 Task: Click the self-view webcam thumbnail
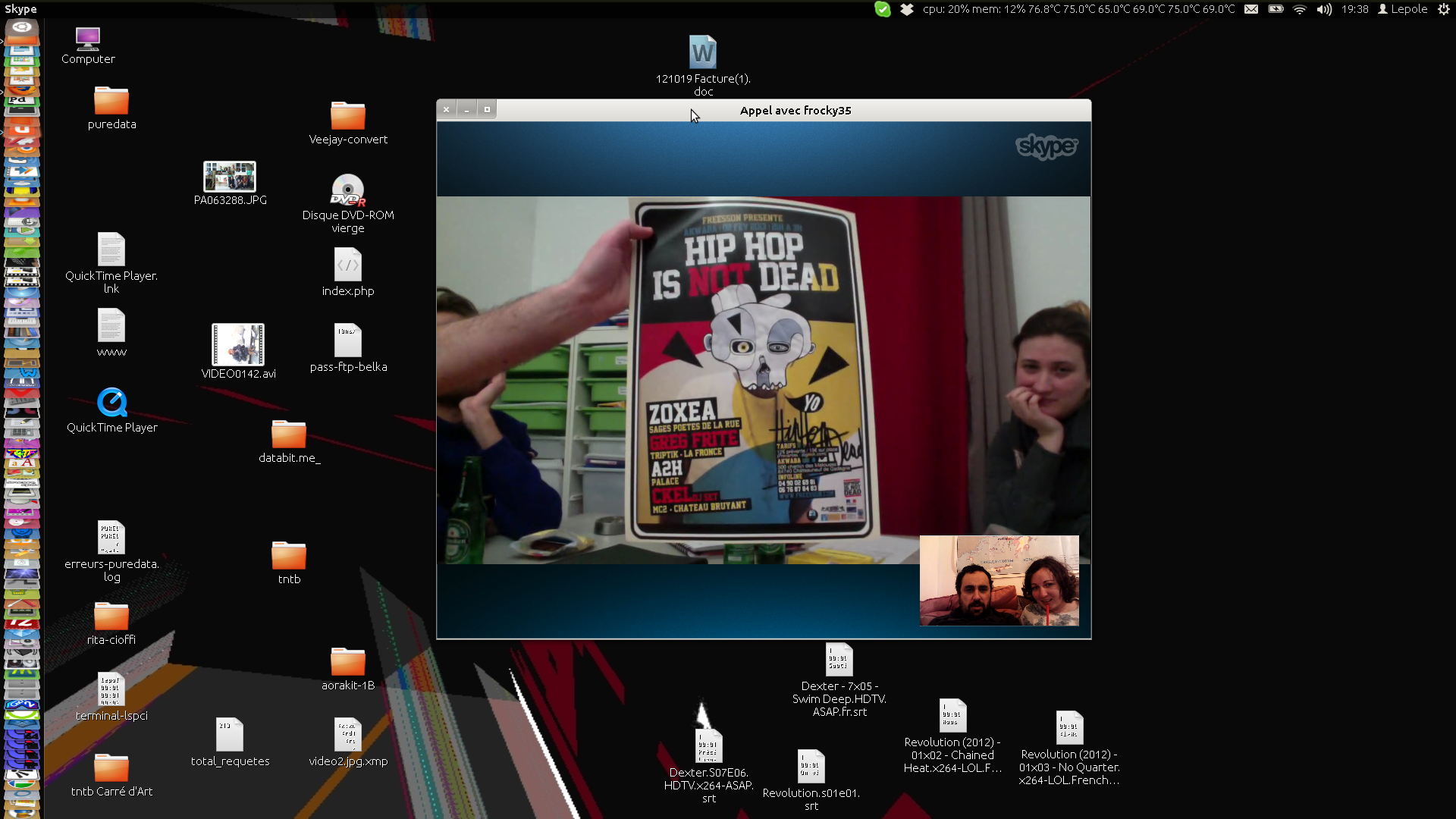pos(999,580)
